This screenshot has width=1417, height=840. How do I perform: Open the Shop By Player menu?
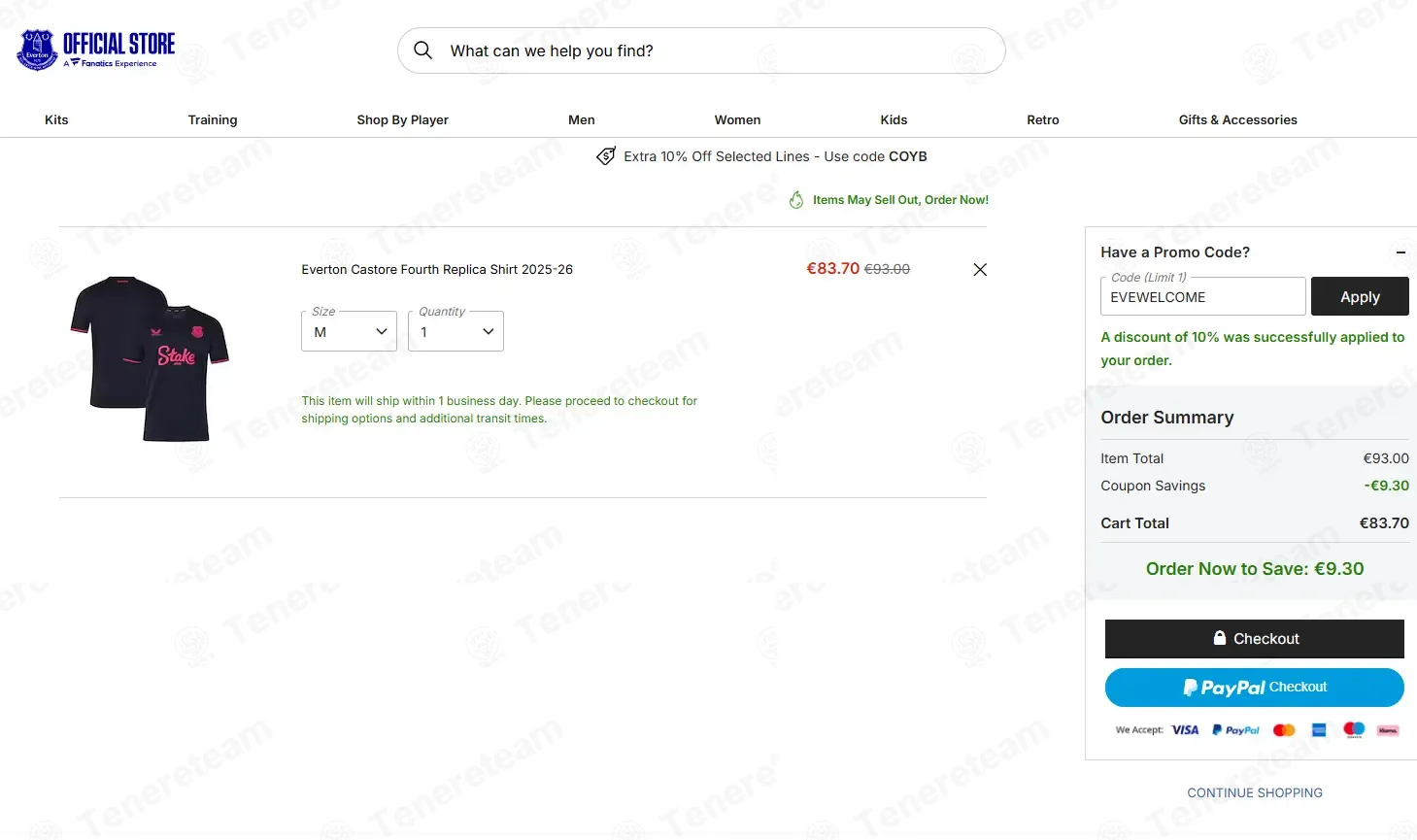[x=402, y=120]
